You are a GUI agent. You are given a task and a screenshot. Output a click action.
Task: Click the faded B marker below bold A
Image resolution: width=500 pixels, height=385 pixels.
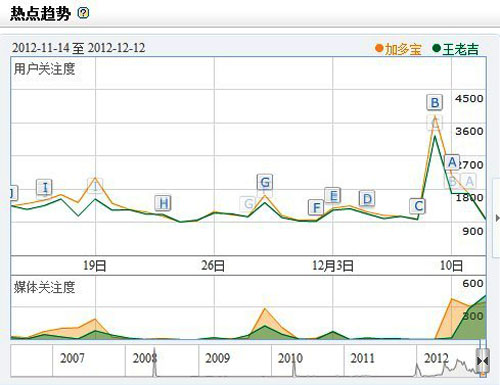(x=452, y=182)
